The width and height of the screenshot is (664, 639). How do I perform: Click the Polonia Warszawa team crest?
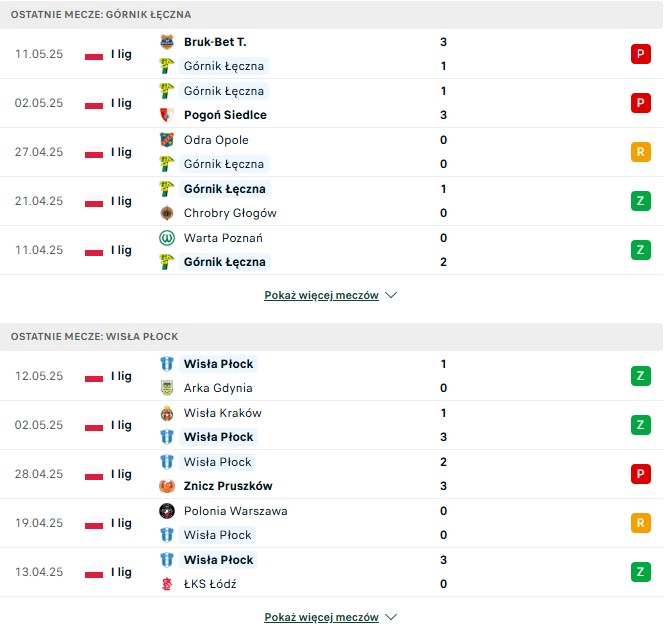167,511
